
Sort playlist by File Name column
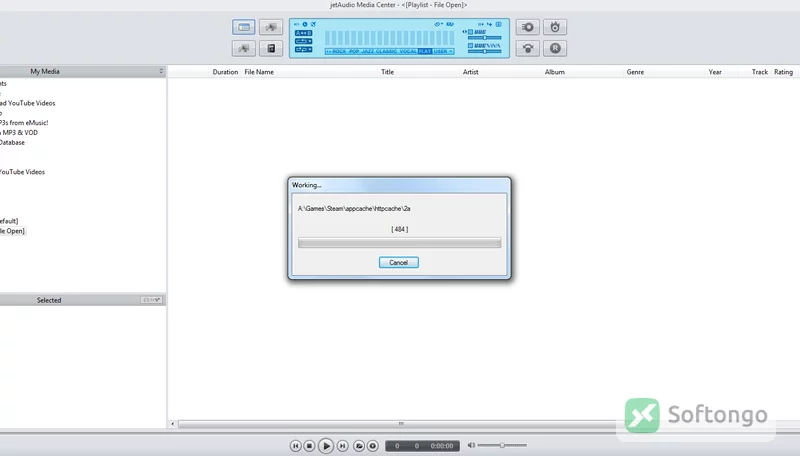pos(259,72)
